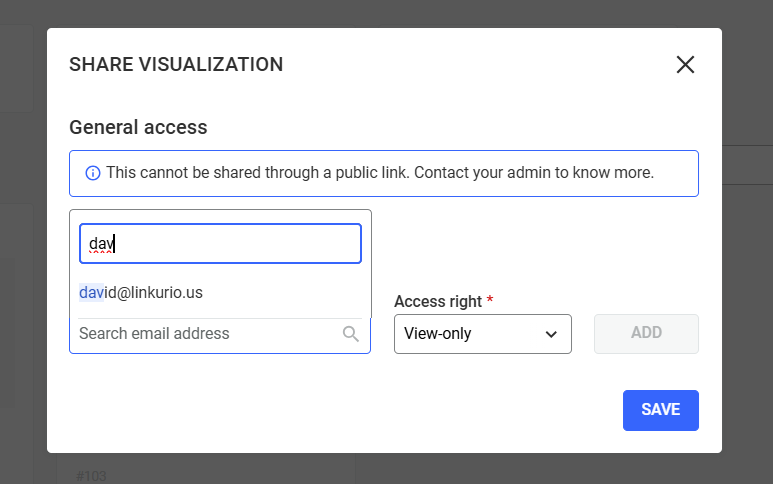Screen dimensions: 773x484
Task: Click the Access right label
Action: click(438, 301)
